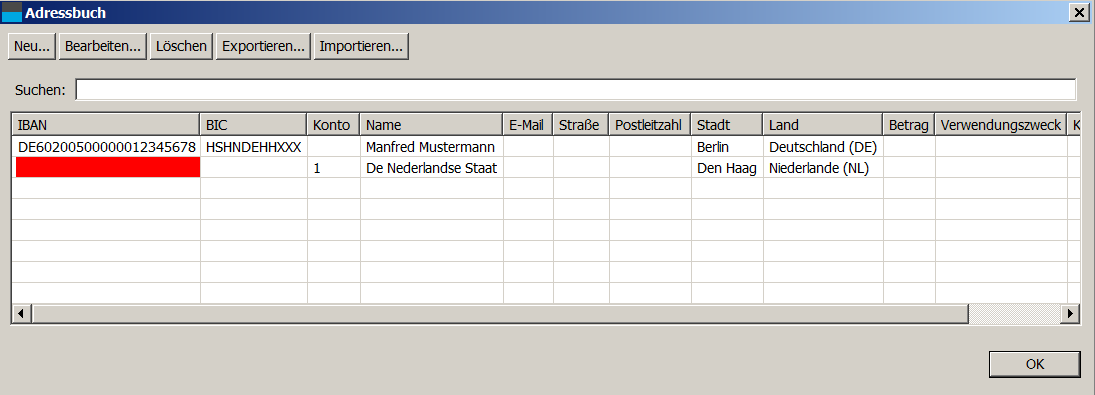Viewport: 1095px width, 395px height.
Task: Sort by the IBAN column header
Action: (106, 125)
